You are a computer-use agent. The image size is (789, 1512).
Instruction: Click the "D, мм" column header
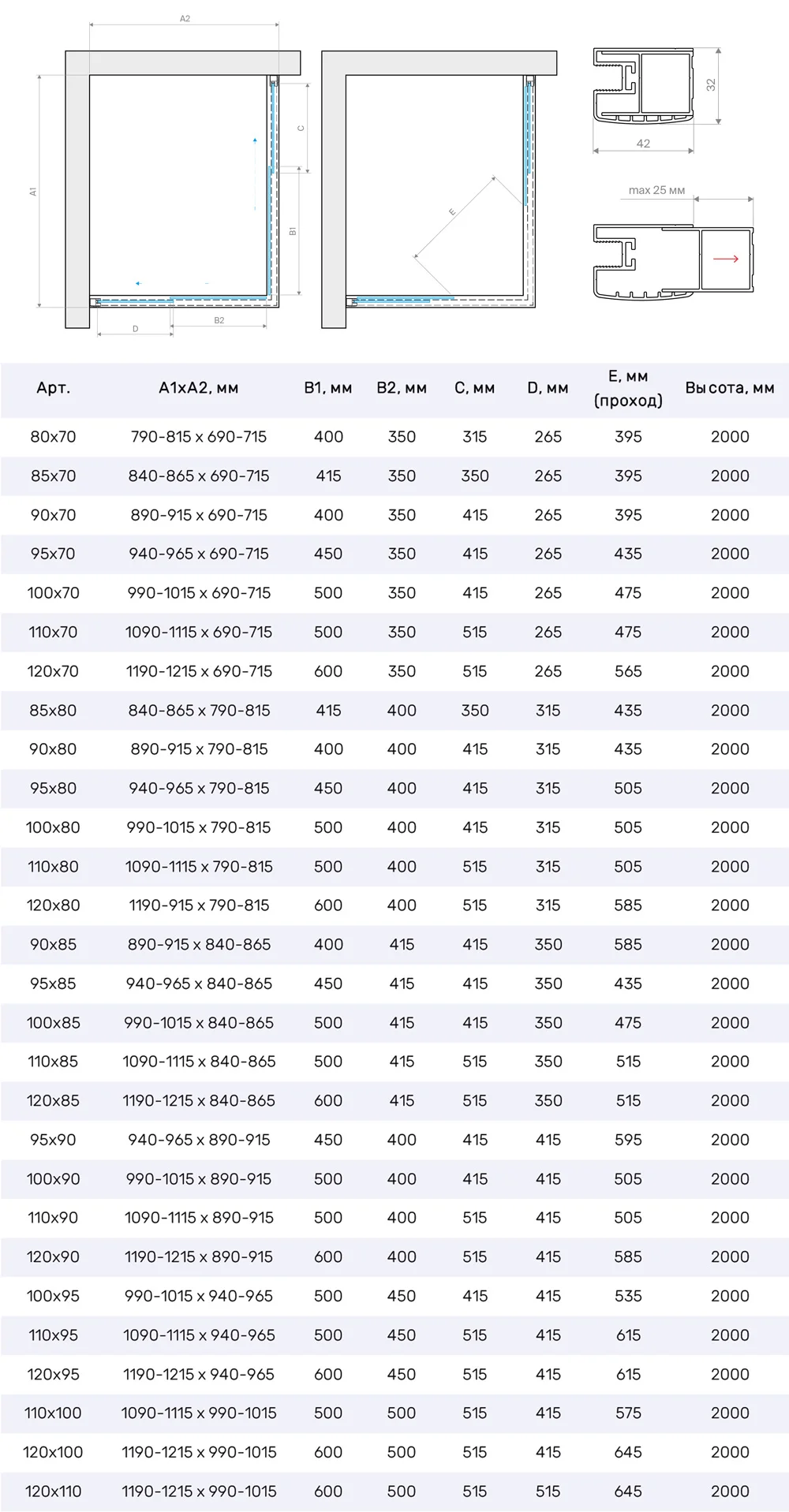pos(548,388)
